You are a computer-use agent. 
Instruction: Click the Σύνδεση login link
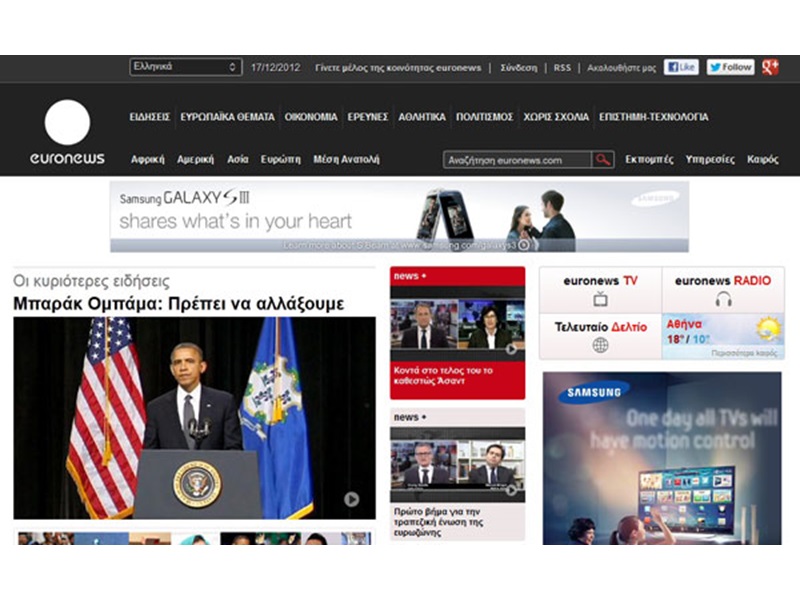(518, 68)
